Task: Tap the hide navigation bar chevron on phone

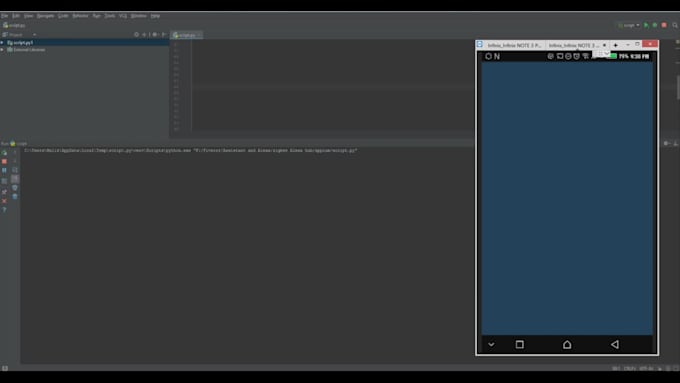Action: tap(491, 344)
